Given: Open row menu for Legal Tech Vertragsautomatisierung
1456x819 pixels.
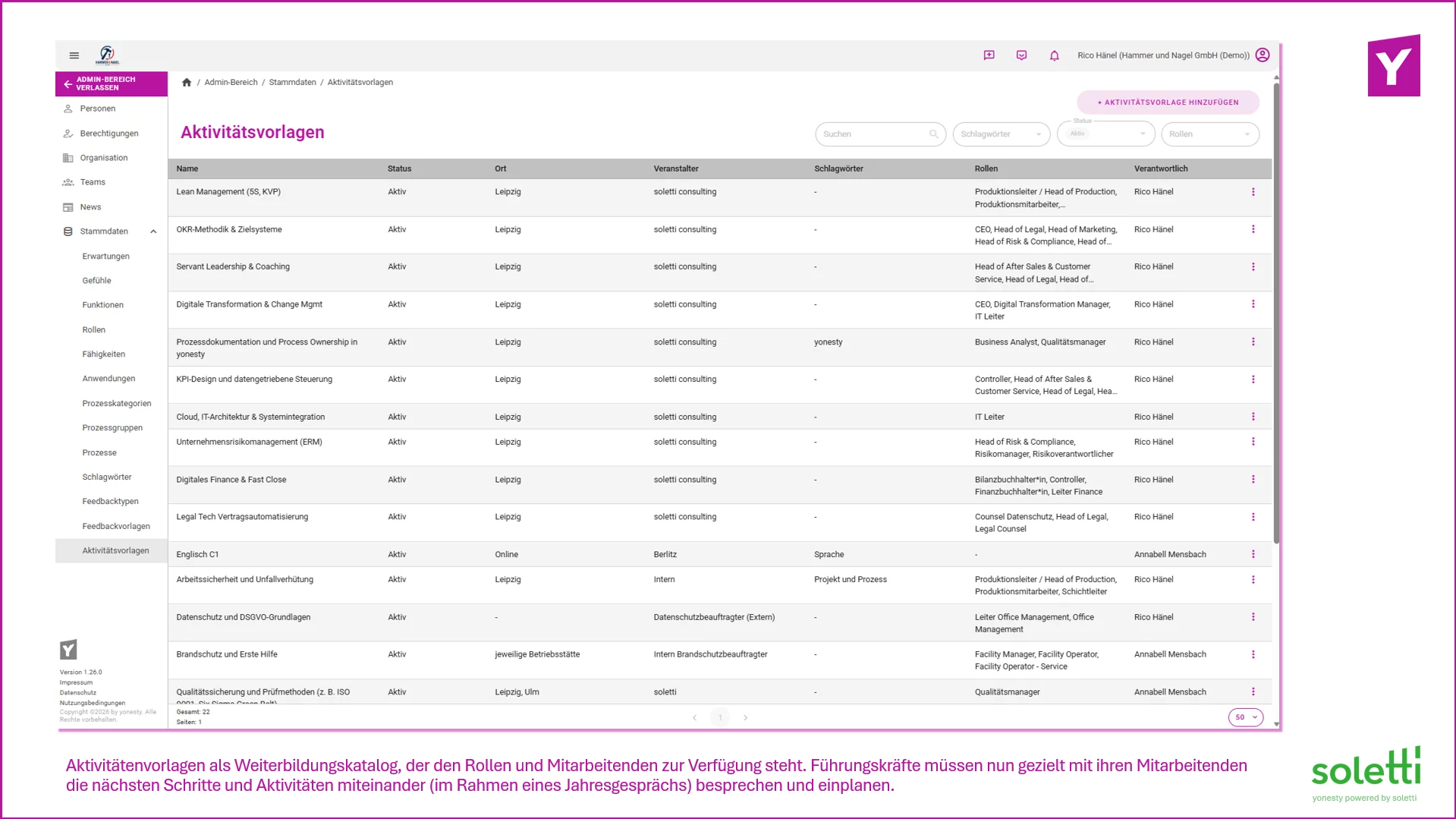Looking at the screenshot, I should (1253, 517).
